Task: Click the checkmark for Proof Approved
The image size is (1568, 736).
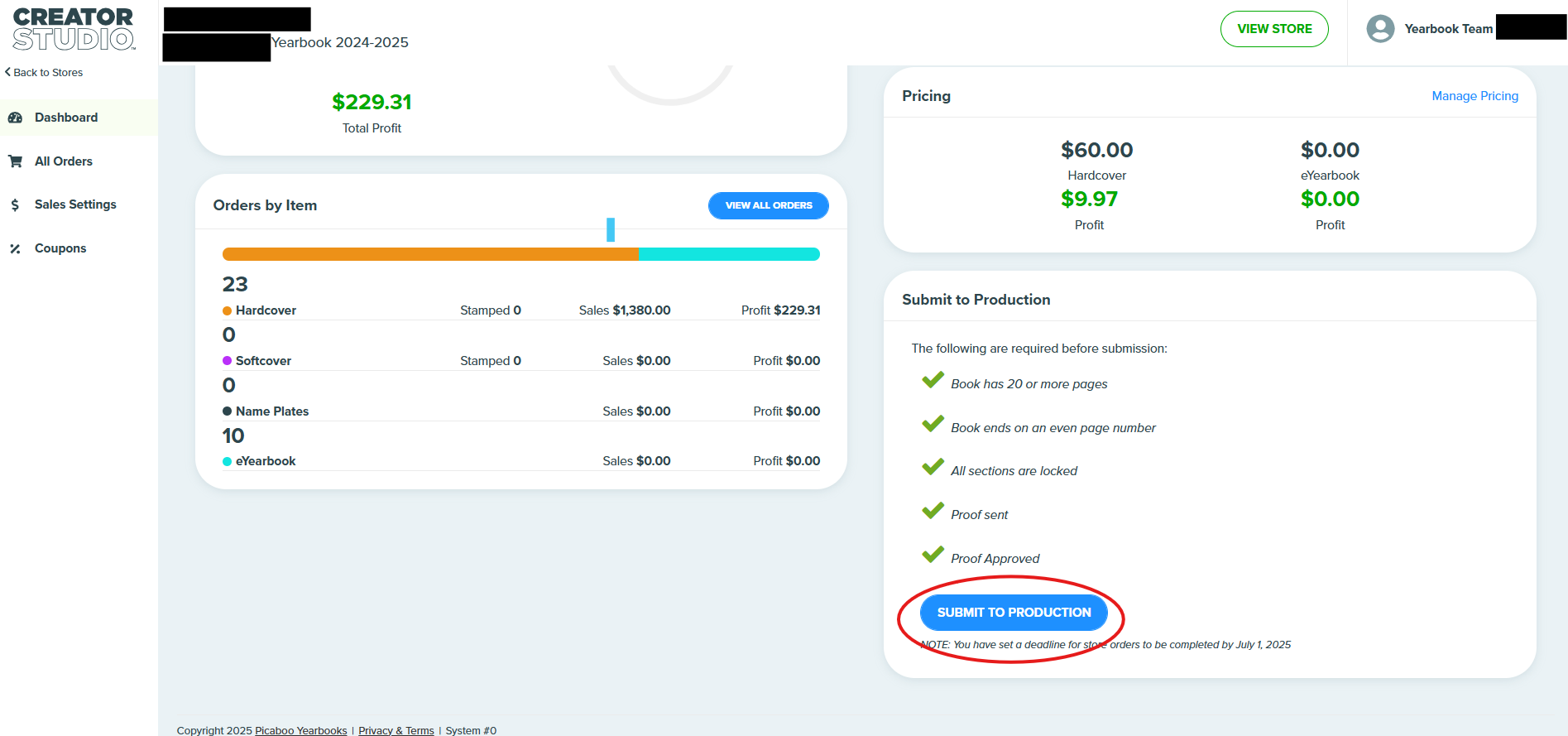Action: [933, 555]
